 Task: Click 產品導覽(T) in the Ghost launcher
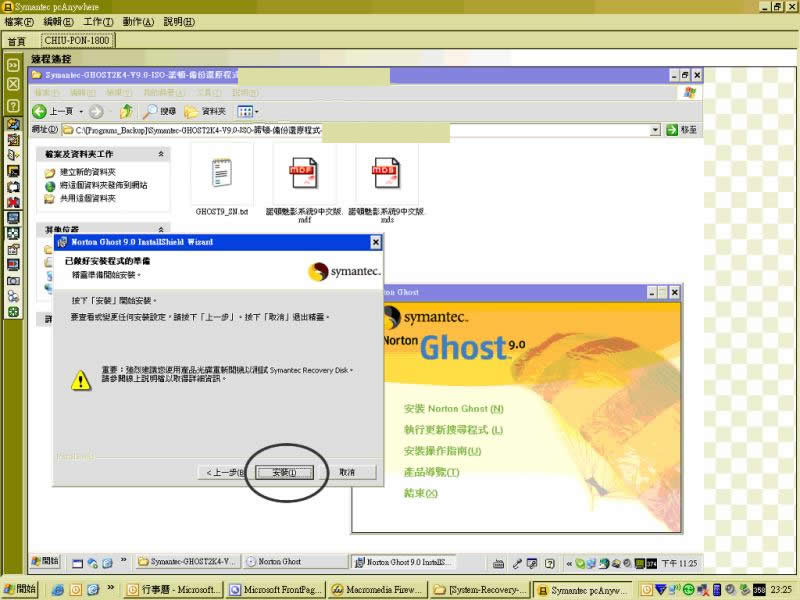click(431, 472)
